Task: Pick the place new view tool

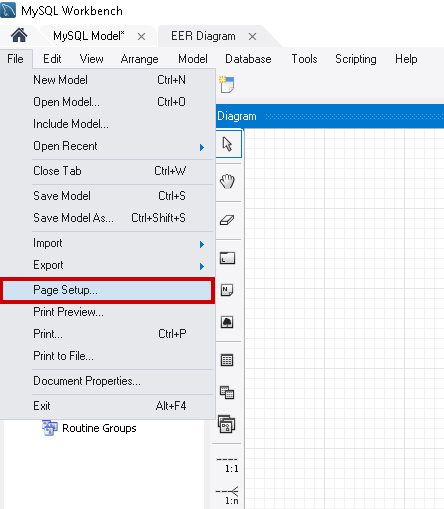Action: click(x=227, y=392)
